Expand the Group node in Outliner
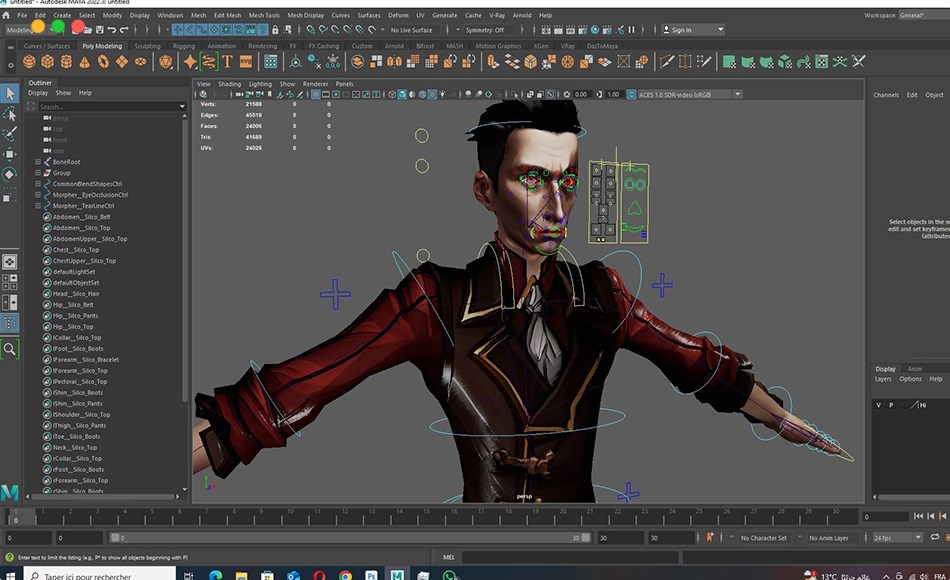Screen dimensions: 950x580 click(38, 173)
